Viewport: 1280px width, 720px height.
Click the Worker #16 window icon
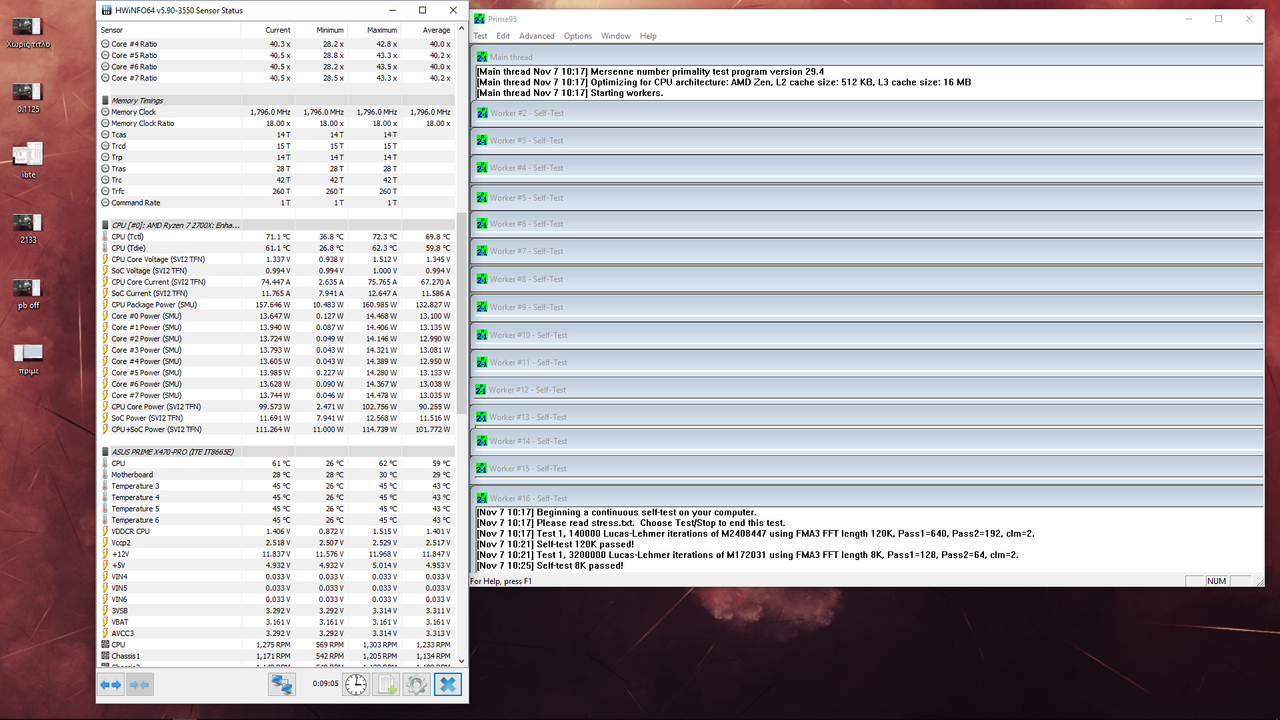coord(482,498)
